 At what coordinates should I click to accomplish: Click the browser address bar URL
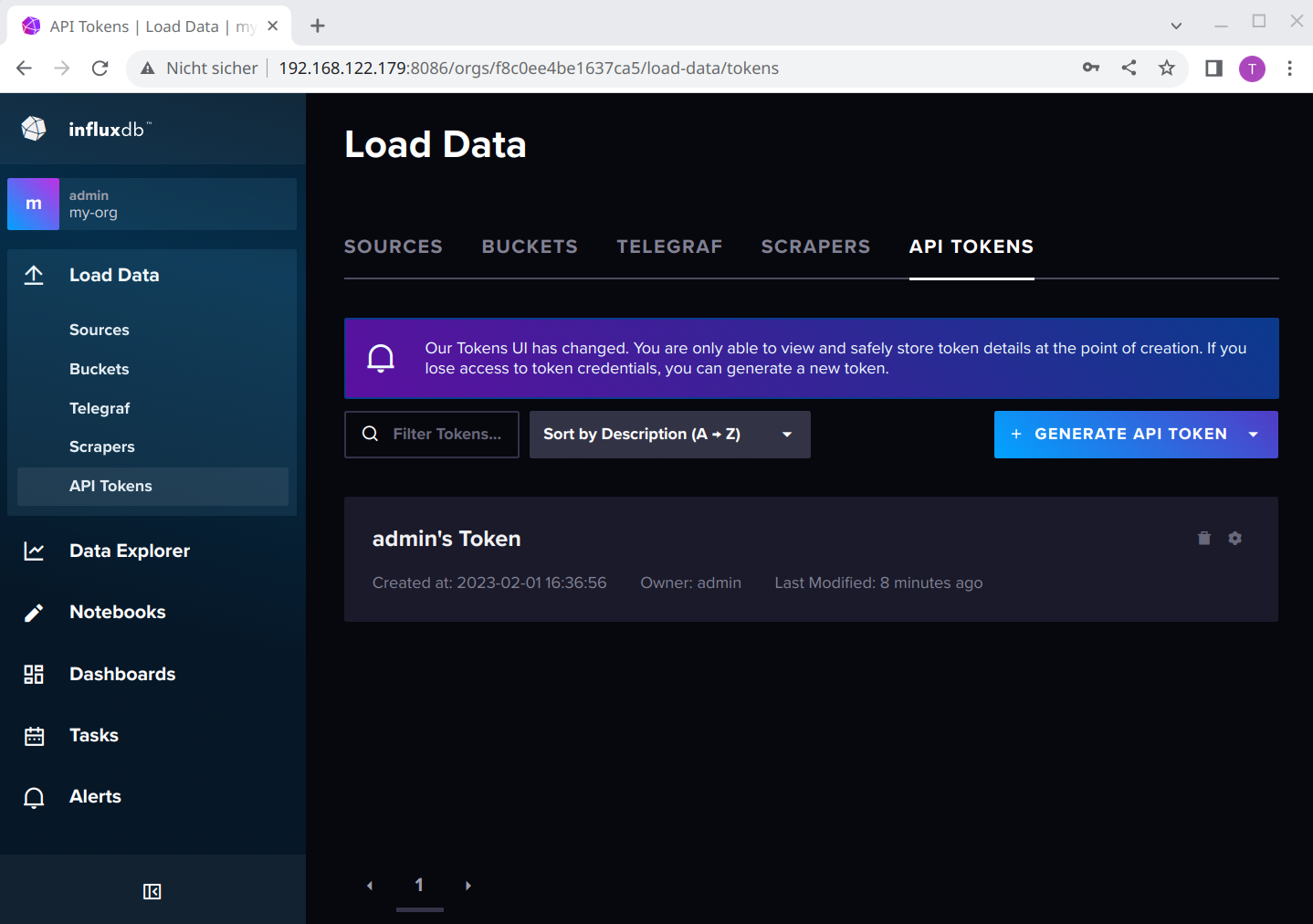(x=529, y=68)
